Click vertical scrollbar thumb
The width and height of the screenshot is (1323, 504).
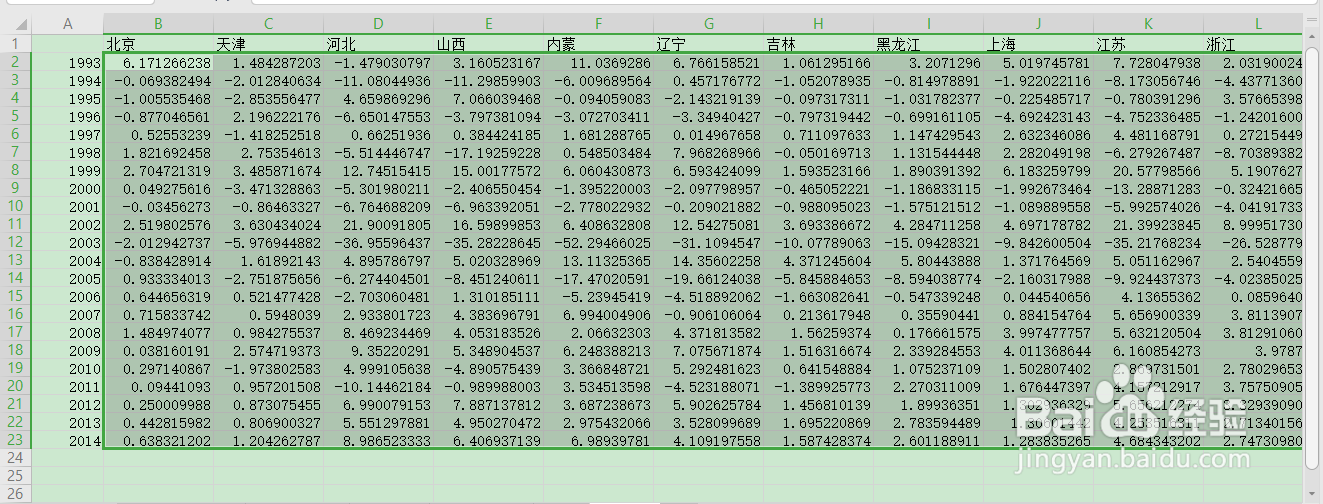(x=1313, y=256)
